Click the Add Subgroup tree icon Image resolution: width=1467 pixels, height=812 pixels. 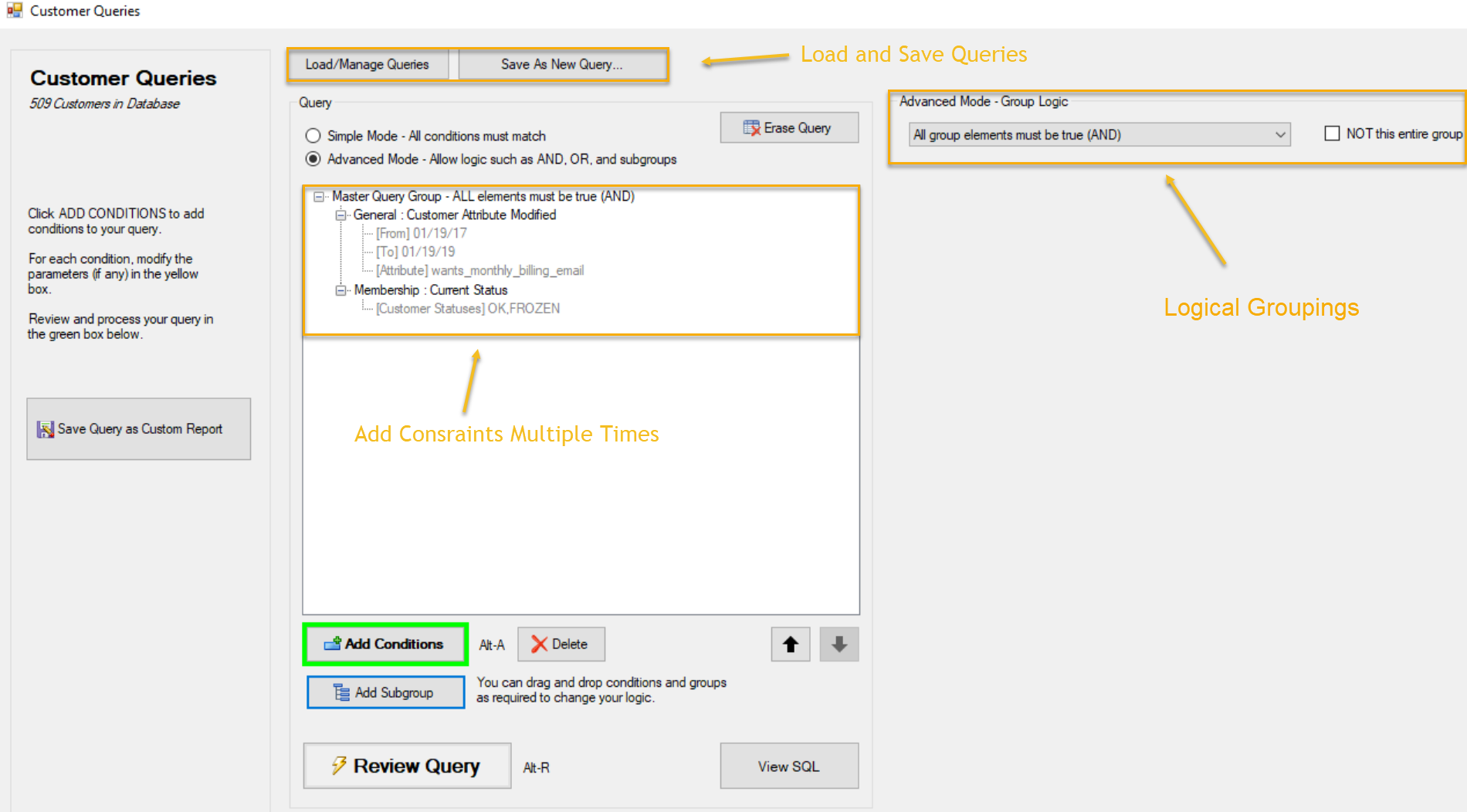[x=341, y=692]
